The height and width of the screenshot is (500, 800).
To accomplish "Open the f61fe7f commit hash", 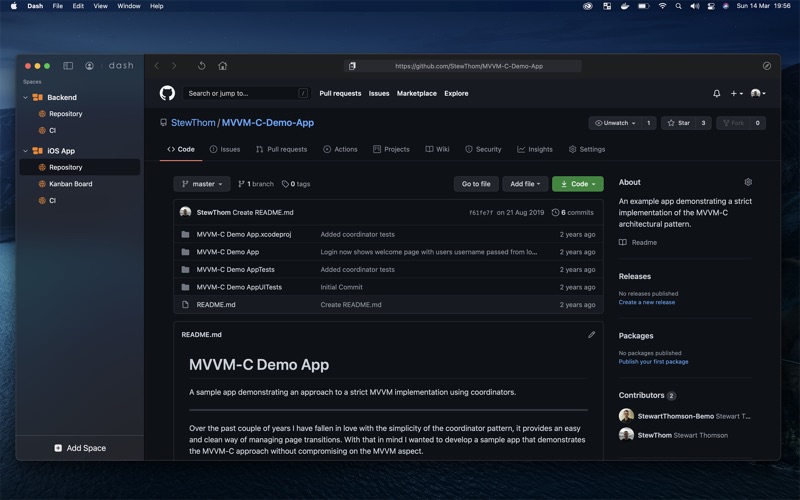I will pyautogui.click(x=481, y=213).
